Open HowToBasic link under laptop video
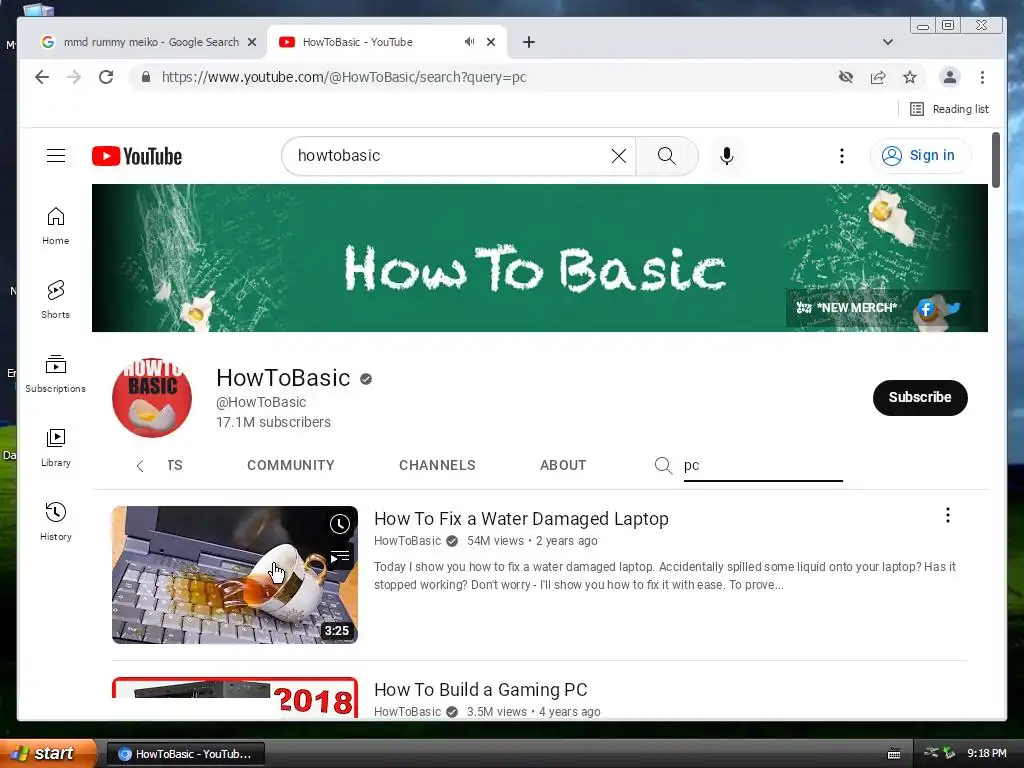This screenshot has width=1024, height=768. [407, 541]
